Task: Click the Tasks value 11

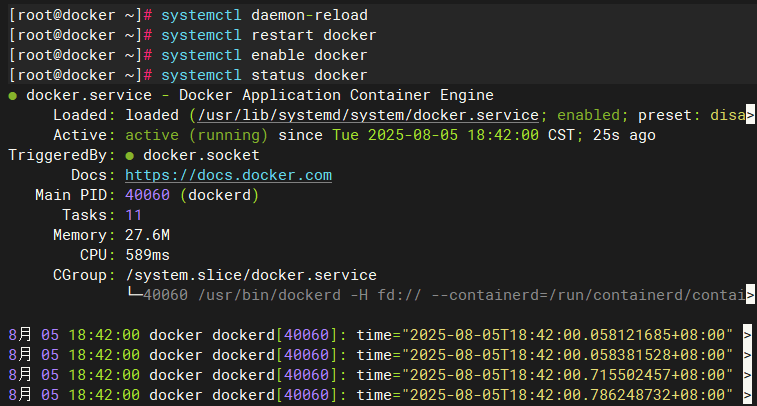Action: [x=133, y=215]
